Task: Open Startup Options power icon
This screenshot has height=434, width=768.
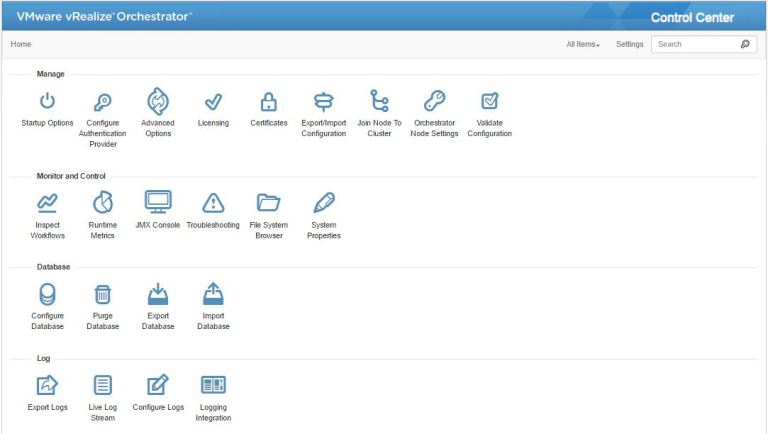Action: (47, 101)
